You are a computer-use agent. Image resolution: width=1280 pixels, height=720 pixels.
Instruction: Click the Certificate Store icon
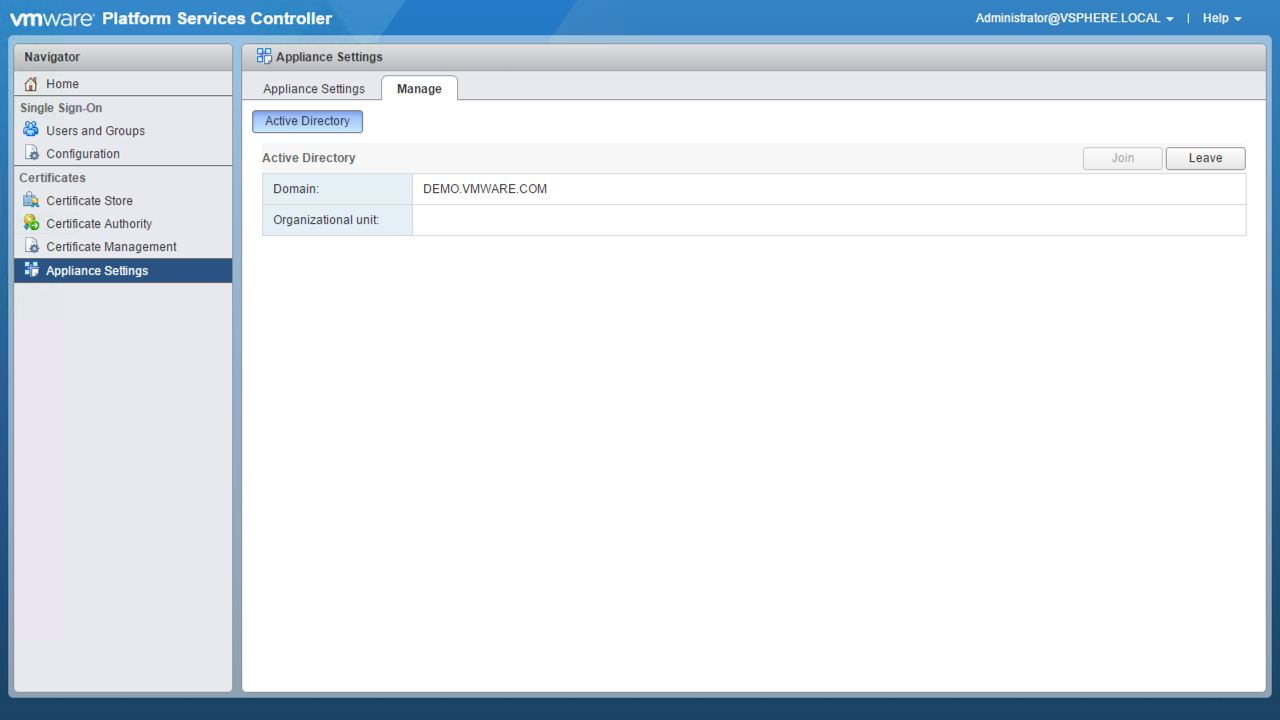[31, 200]
